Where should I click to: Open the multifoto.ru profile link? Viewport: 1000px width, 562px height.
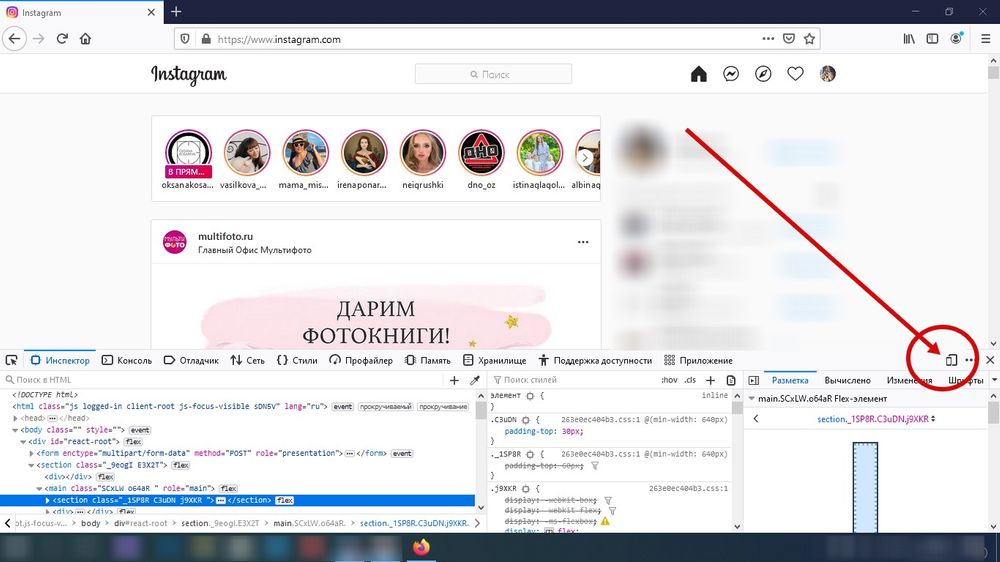click(x=225, y=237)
